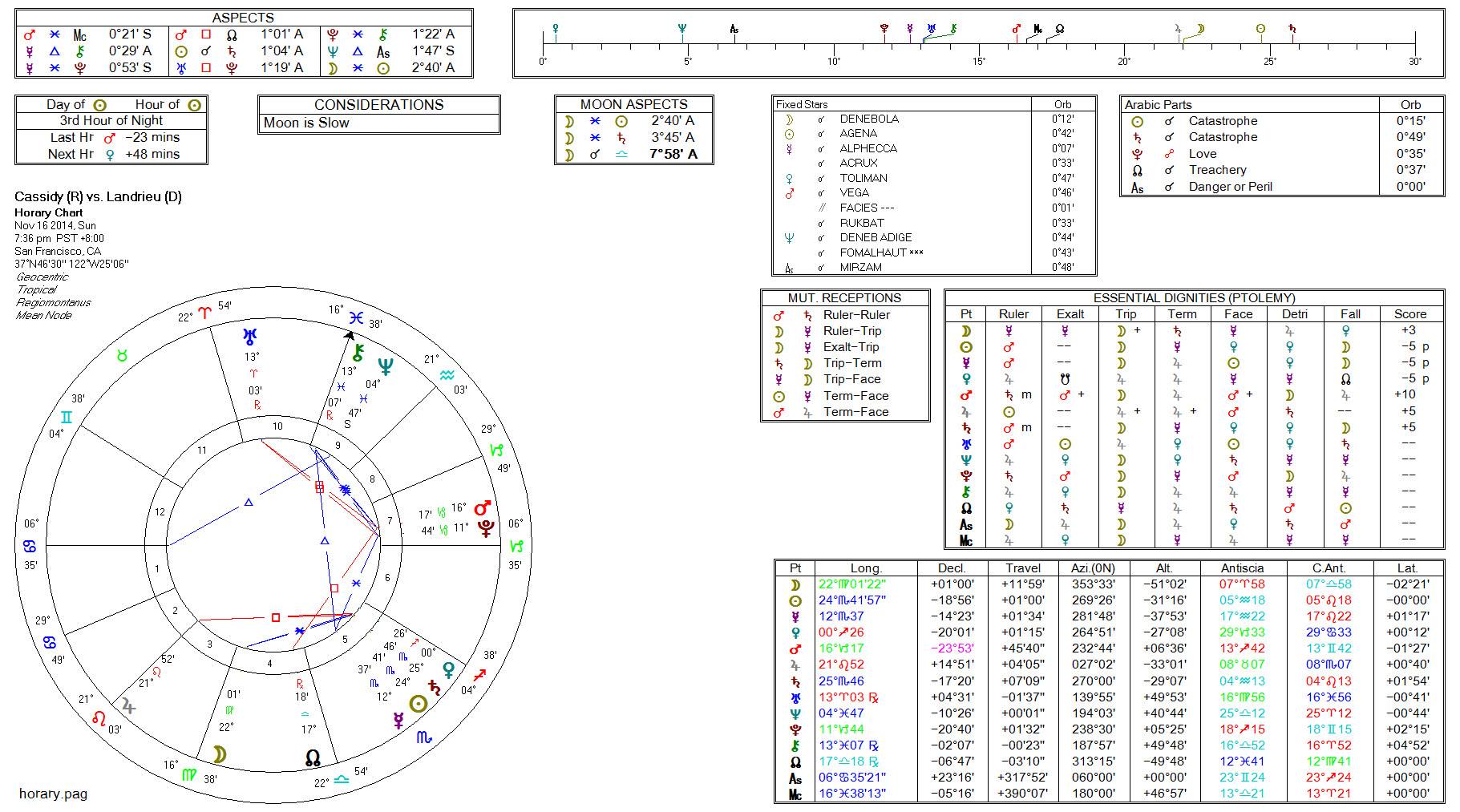Click the FOMALHAUT fixed star row
1460x812 pixels.
tap(881, 252)
